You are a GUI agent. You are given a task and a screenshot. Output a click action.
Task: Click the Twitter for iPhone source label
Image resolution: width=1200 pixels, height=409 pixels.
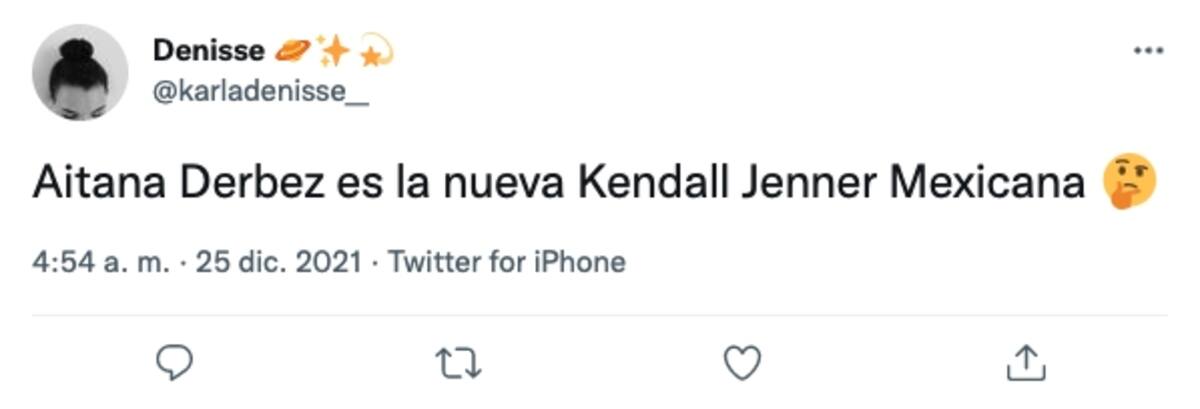506,263
